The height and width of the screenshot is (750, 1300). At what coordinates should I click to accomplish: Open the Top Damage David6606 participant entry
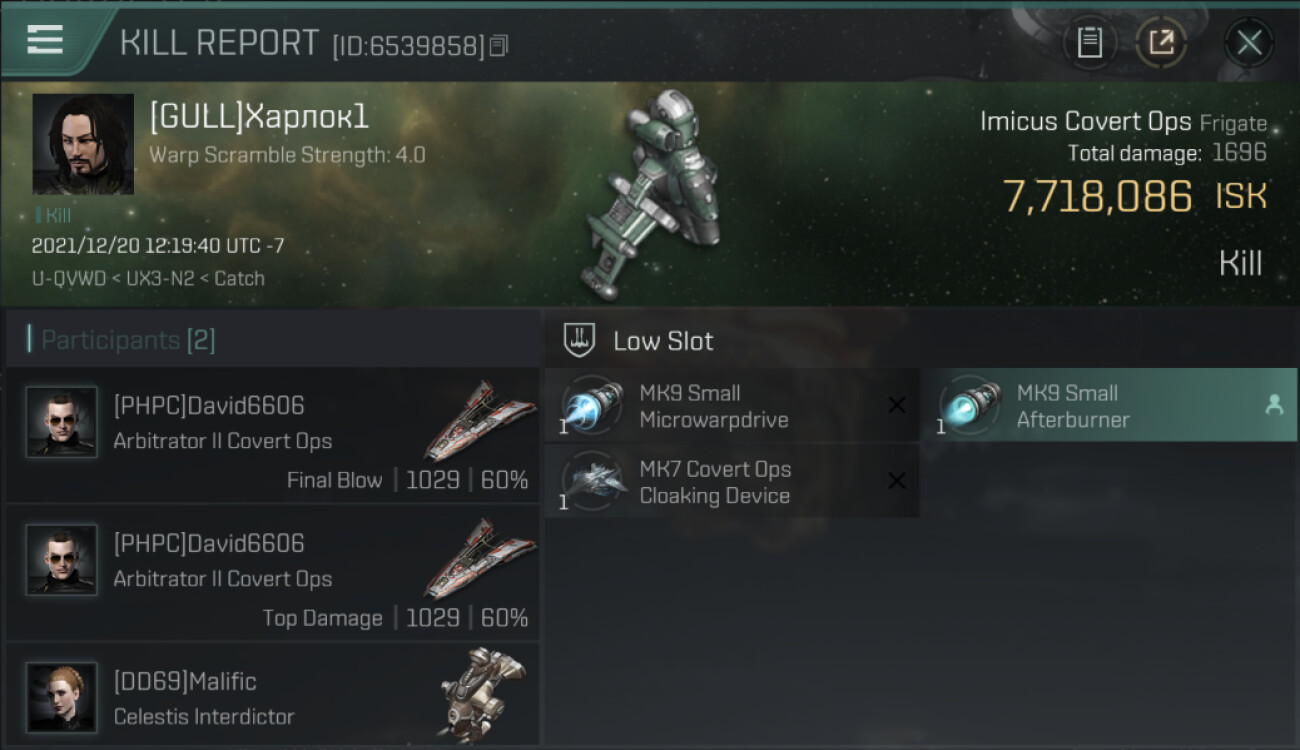coord(273,574)
